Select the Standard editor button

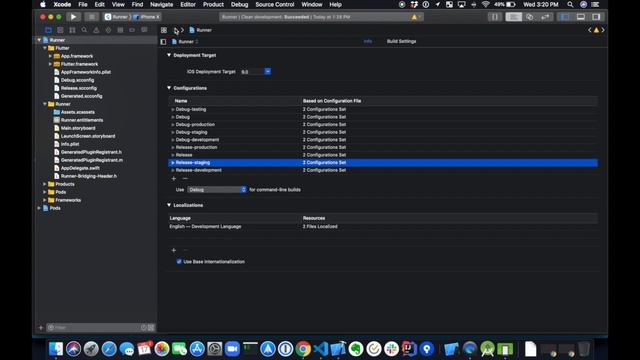tap(513, 17)
